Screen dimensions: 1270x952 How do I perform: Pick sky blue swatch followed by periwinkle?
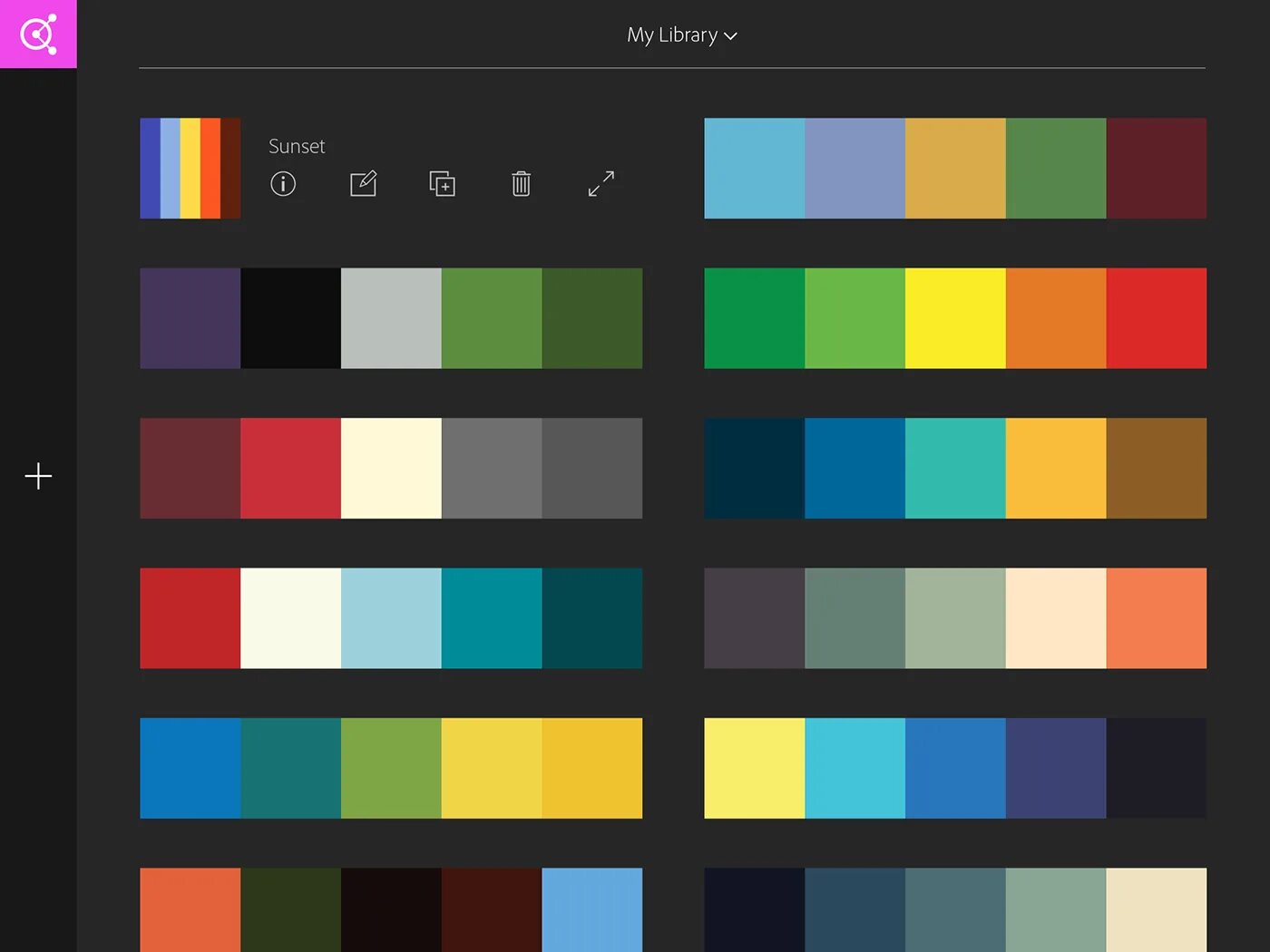pyautogui.click(x=755, y=168)
